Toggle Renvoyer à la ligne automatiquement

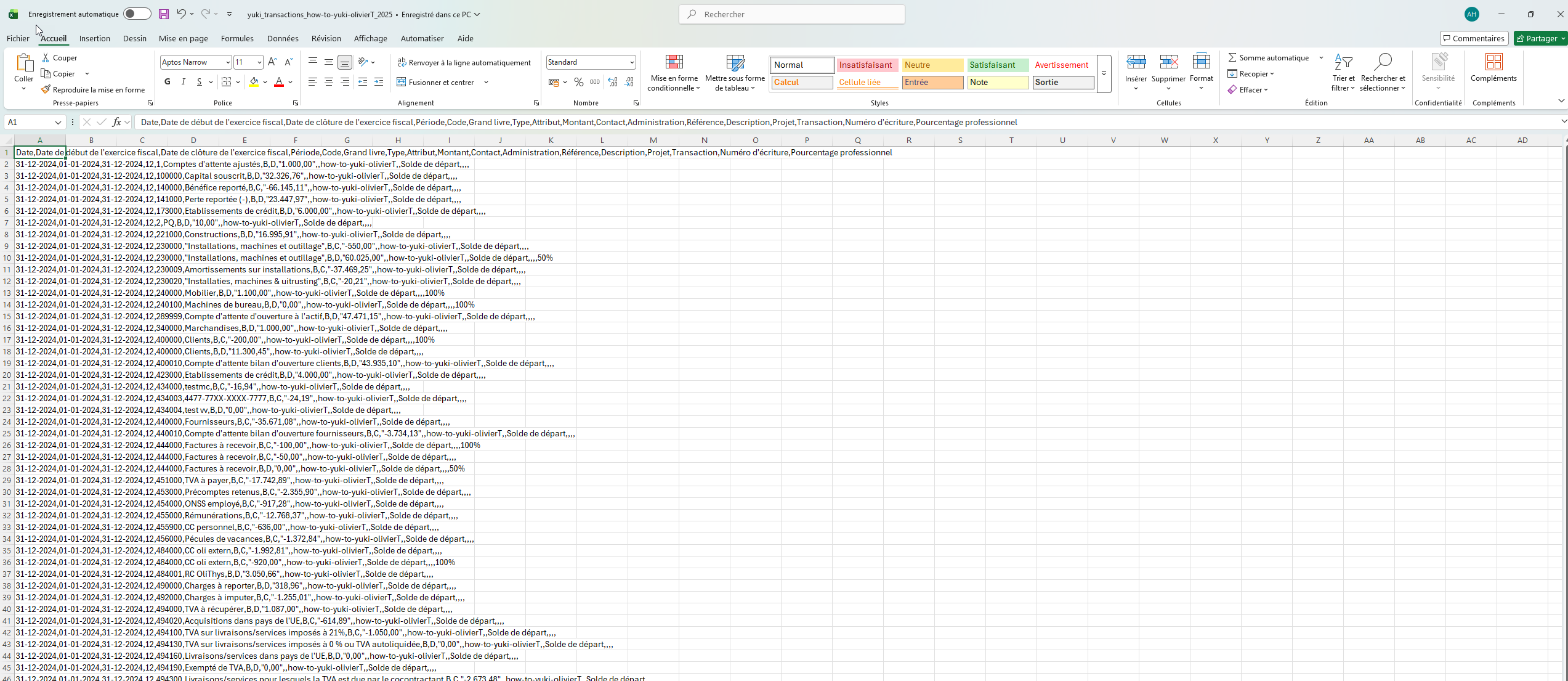464,62
